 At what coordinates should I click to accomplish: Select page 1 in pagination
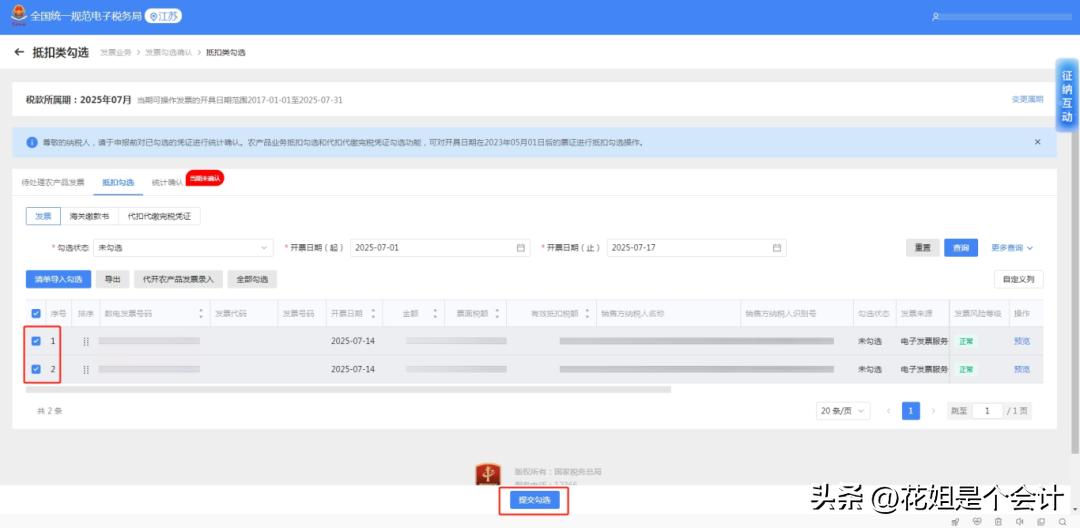(x=911, y=411)
